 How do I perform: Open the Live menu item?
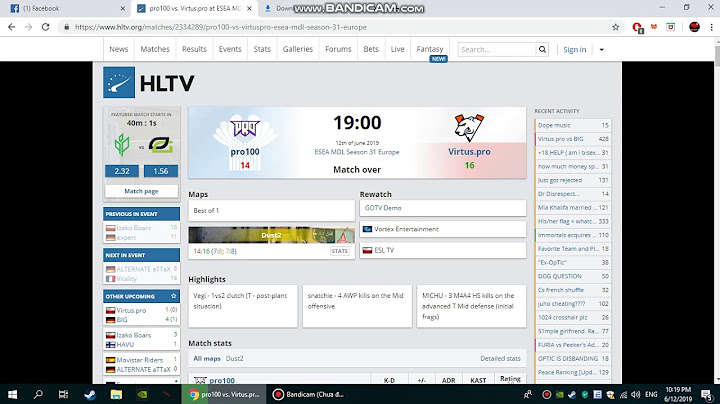[397, 49]
